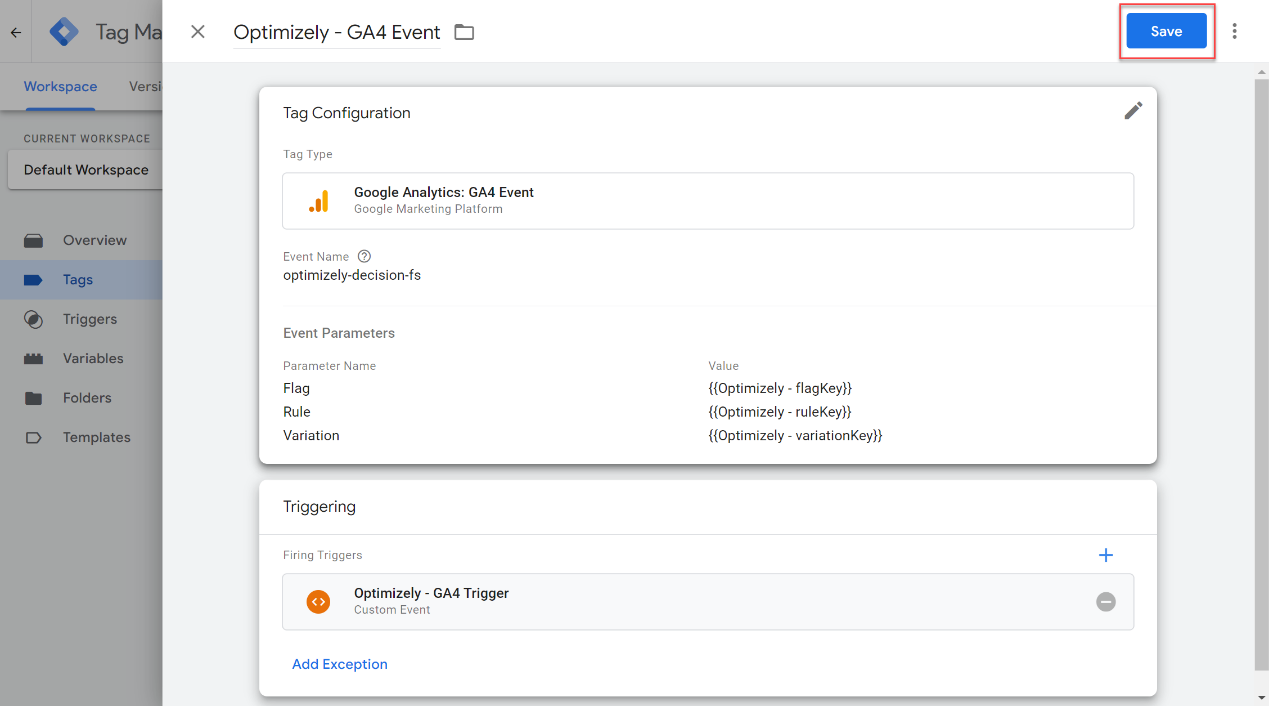The image size is (1269, 706).
Task: Click the Tags label icon in sidebar
Action: tap(34, 280)
